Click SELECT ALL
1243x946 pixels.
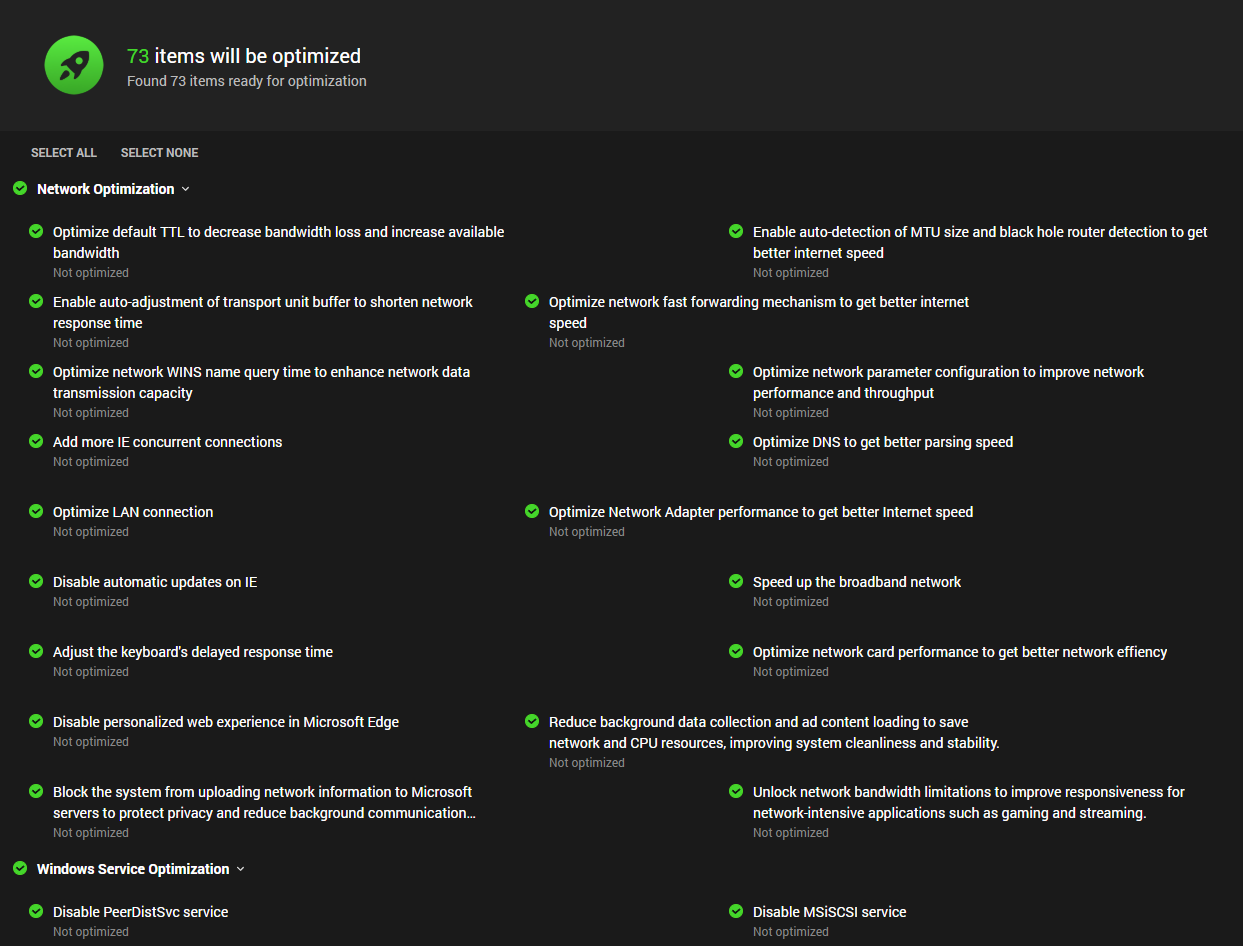(64, 153)
